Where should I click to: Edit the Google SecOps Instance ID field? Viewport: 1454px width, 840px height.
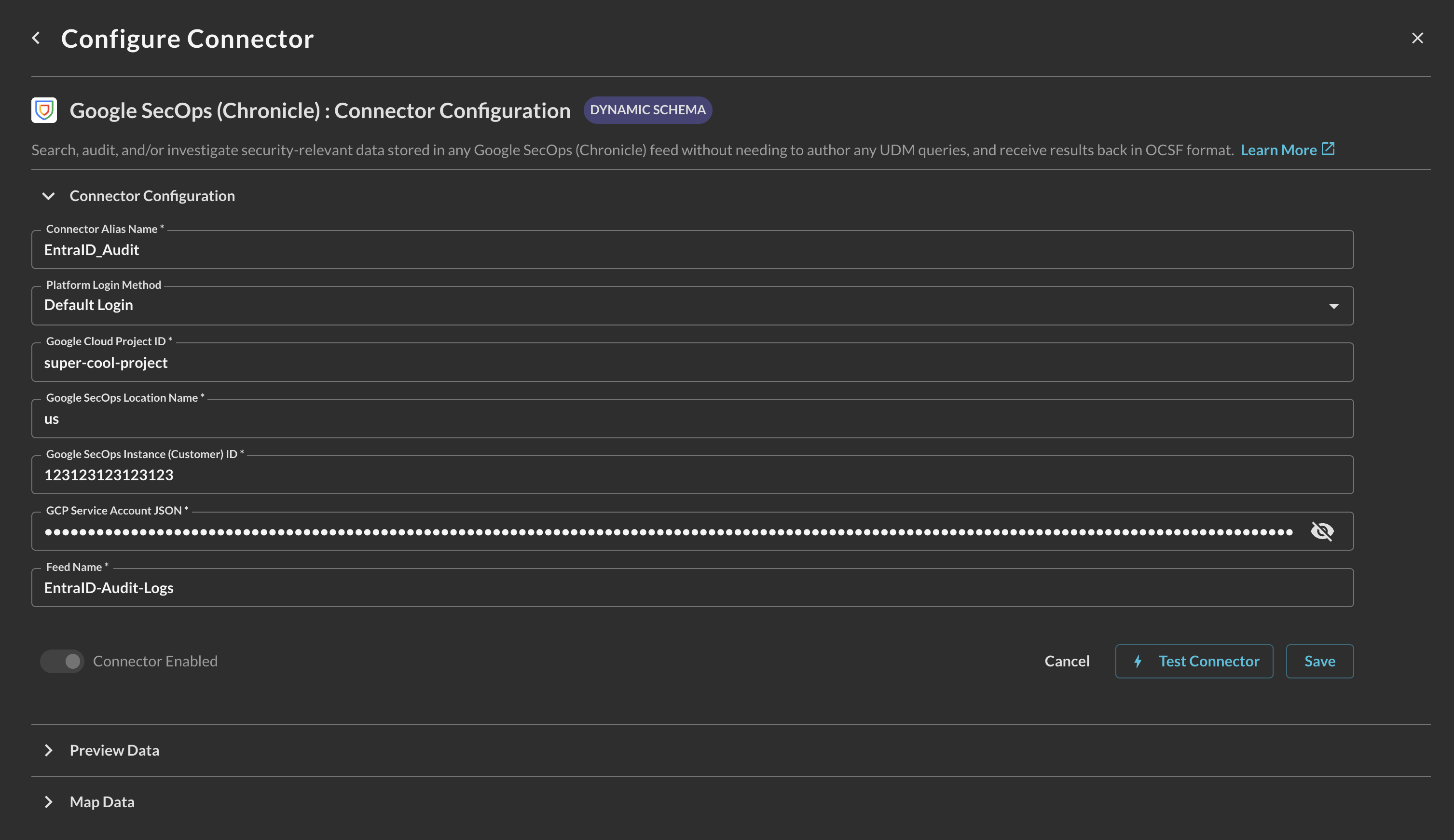click(692, 475)
